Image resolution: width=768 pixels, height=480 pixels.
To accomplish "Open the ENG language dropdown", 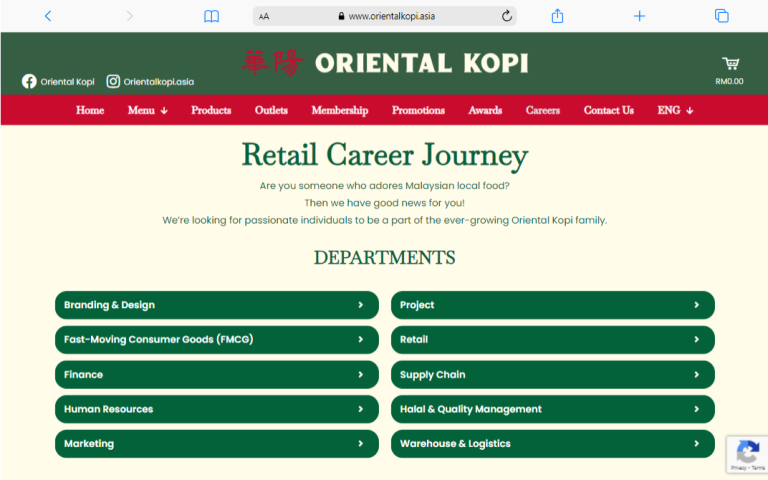I will (675, 110).
